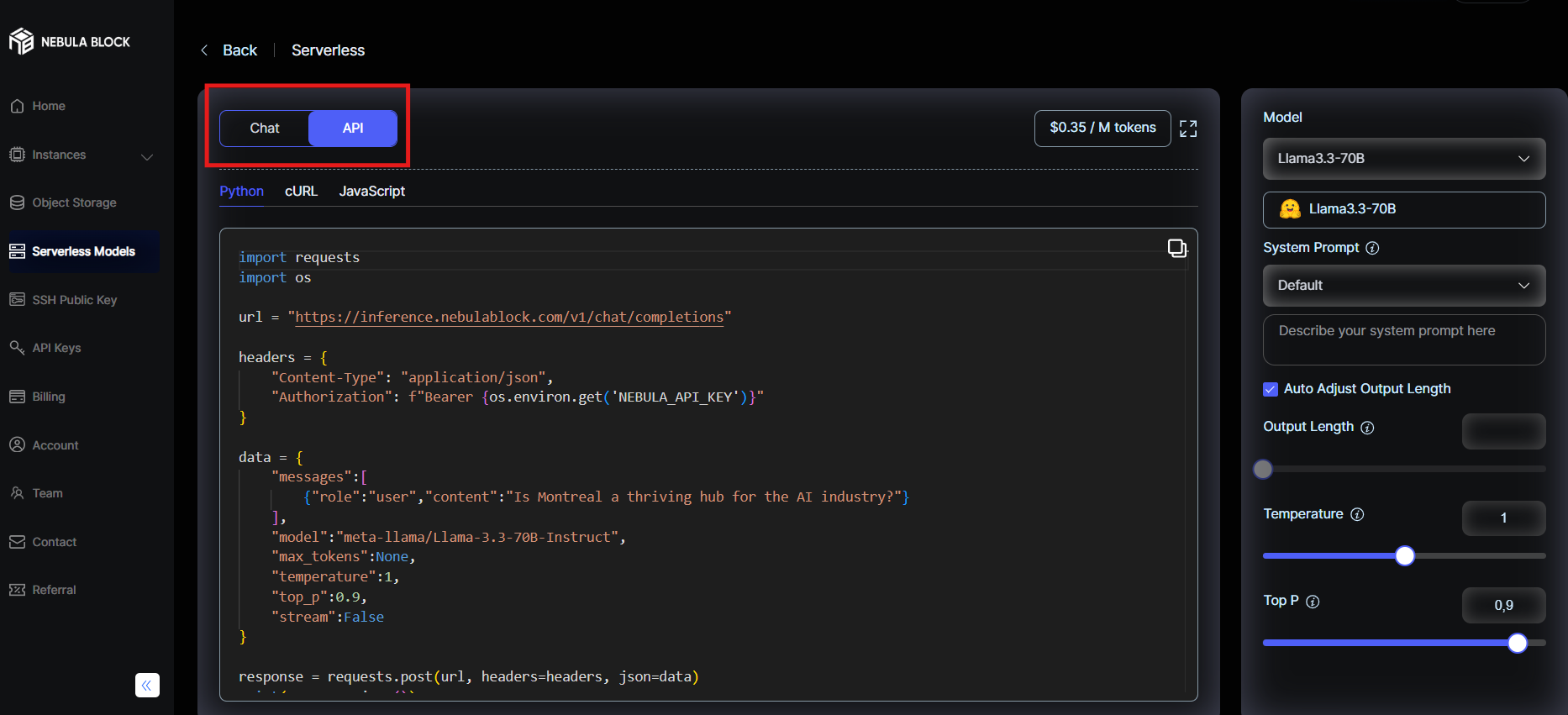Click the meta-llama model name in code
This screenshot has height=715, width=1568.
point(479,537)
